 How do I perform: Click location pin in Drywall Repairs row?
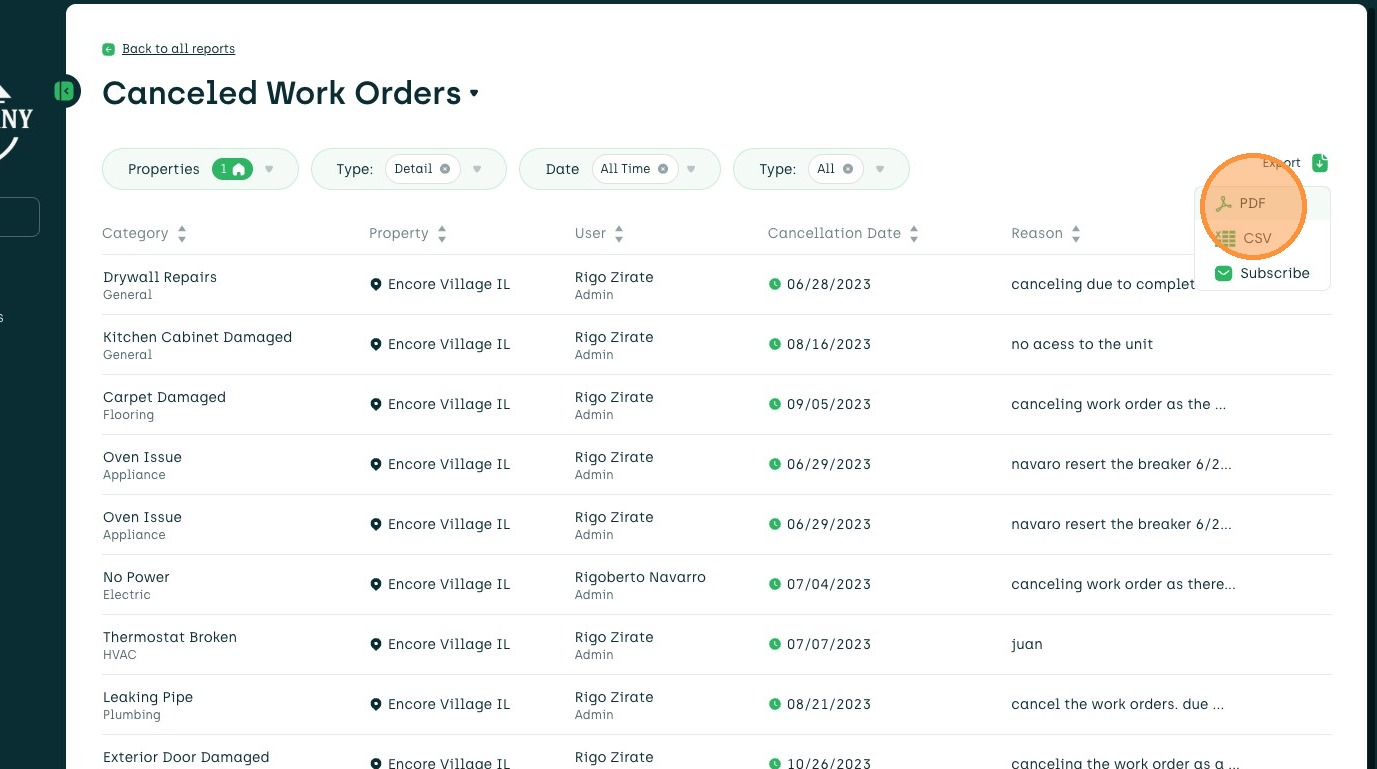[x=376, y=285]
